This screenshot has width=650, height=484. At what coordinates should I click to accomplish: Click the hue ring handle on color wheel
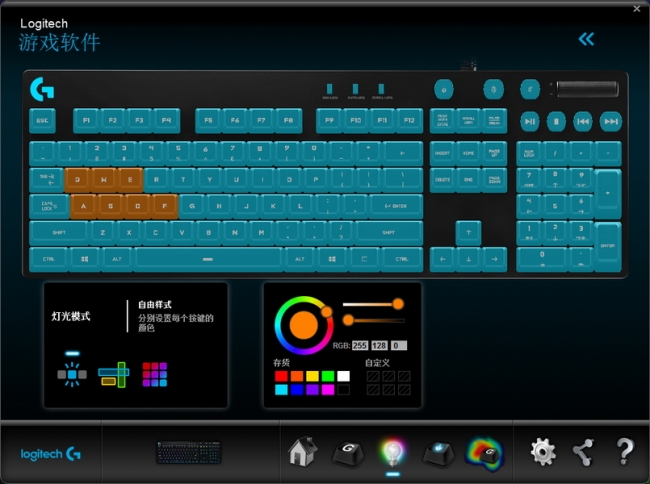(x=327, y=312)
